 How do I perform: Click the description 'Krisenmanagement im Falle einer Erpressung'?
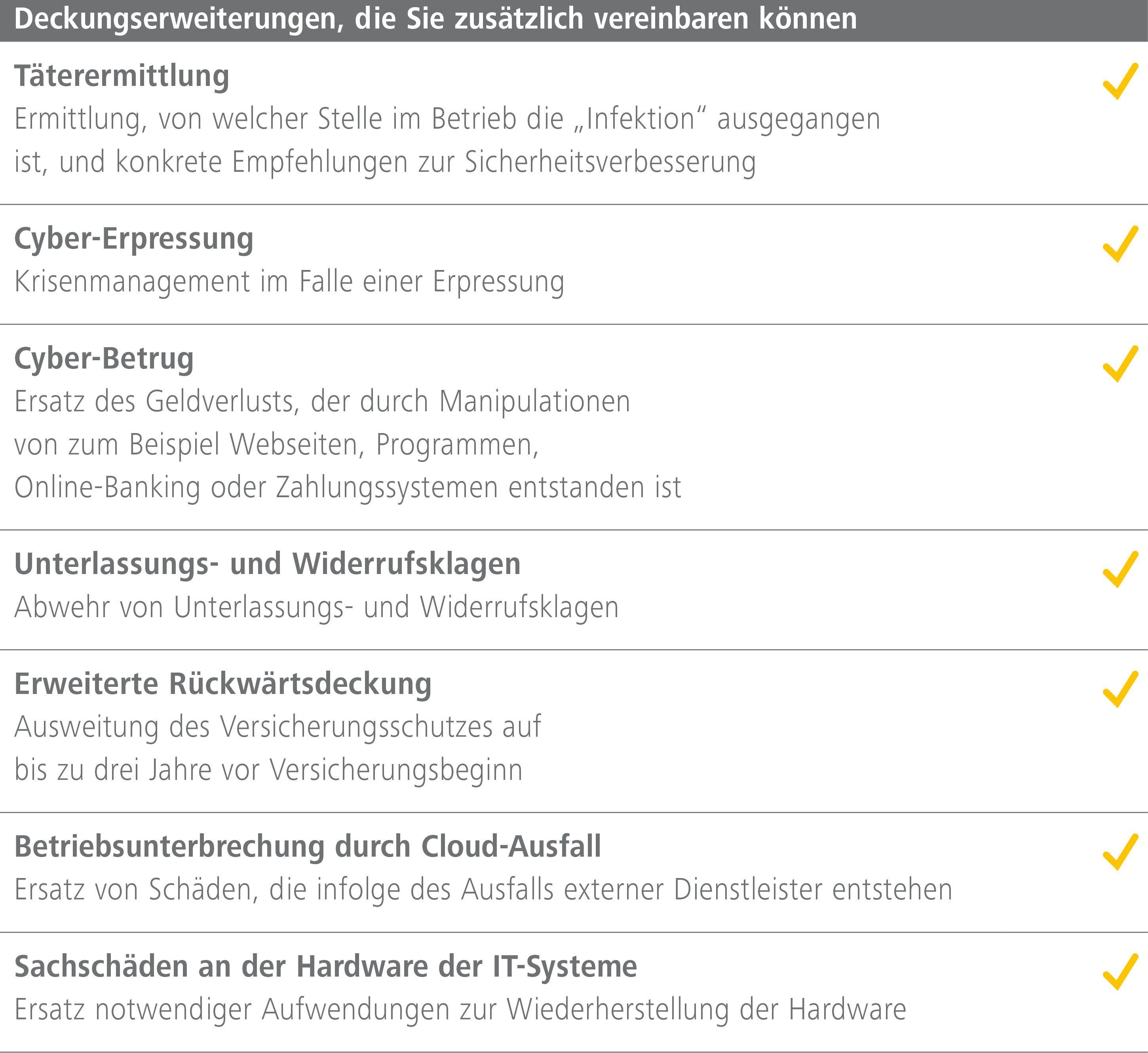[289, 282]
